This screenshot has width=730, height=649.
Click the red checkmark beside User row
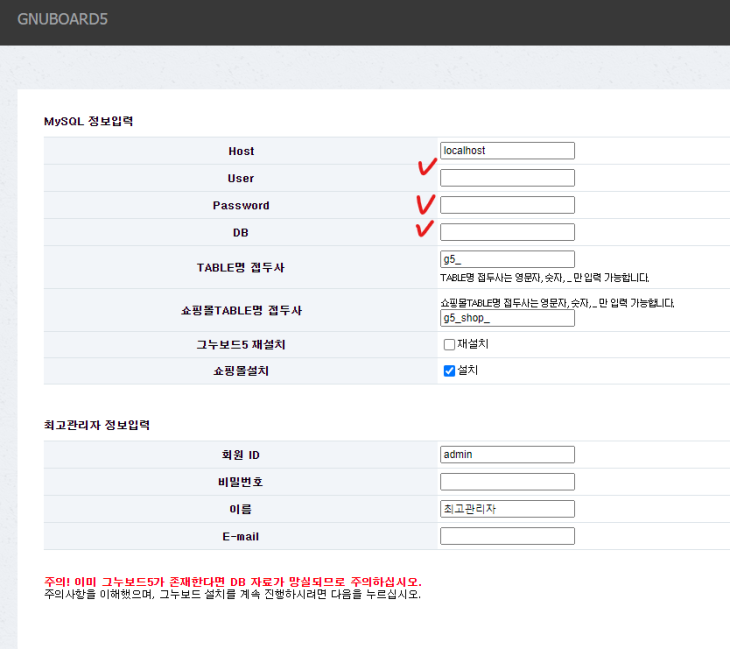tap(425, 169)
